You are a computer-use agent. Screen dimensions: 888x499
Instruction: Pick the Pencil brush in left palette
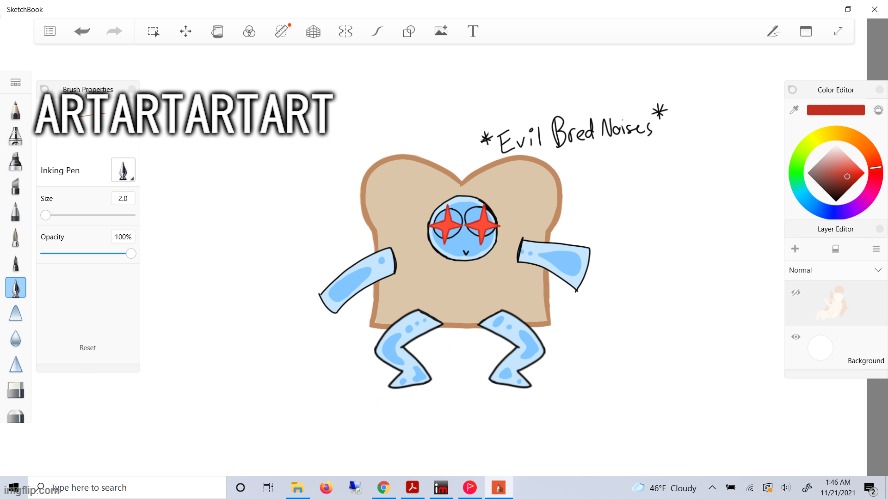point(15,110)
